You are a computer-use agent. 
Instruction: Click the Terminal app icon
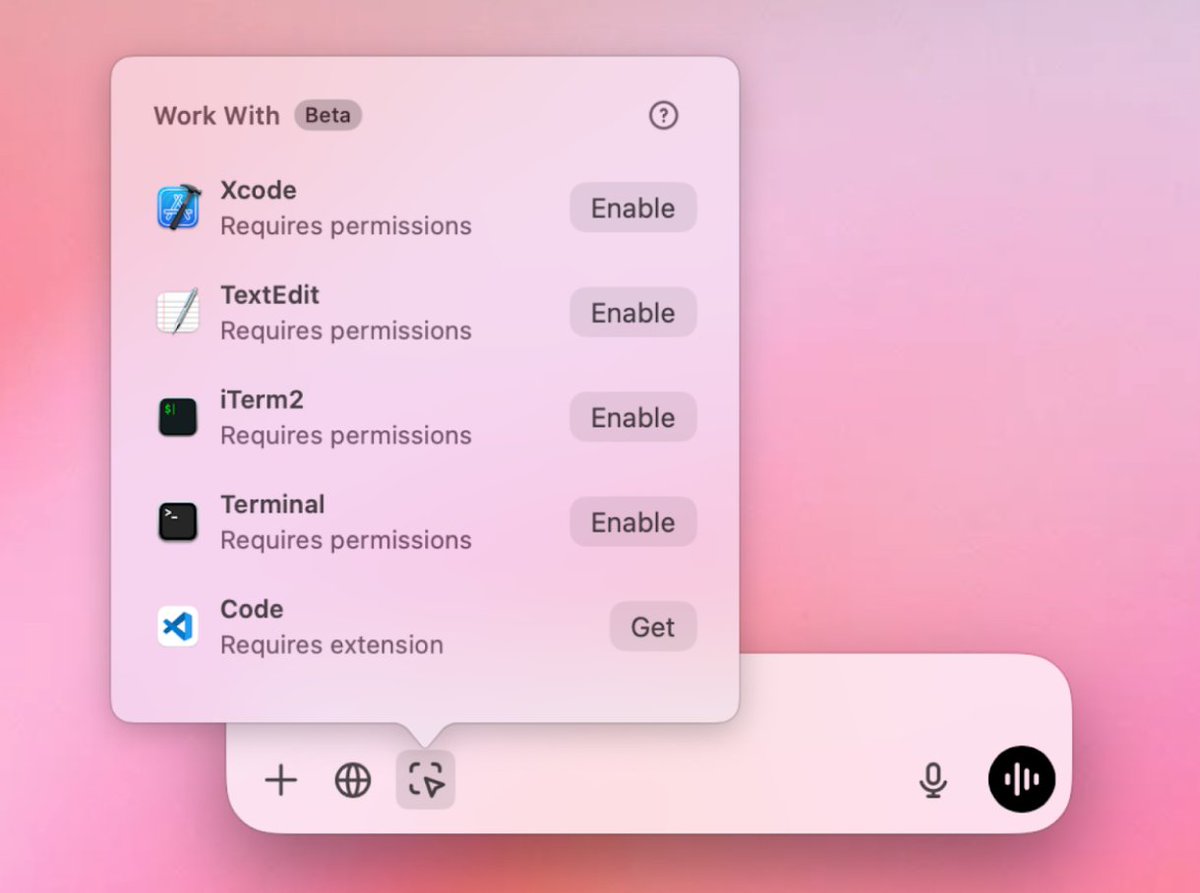(178, 522)
